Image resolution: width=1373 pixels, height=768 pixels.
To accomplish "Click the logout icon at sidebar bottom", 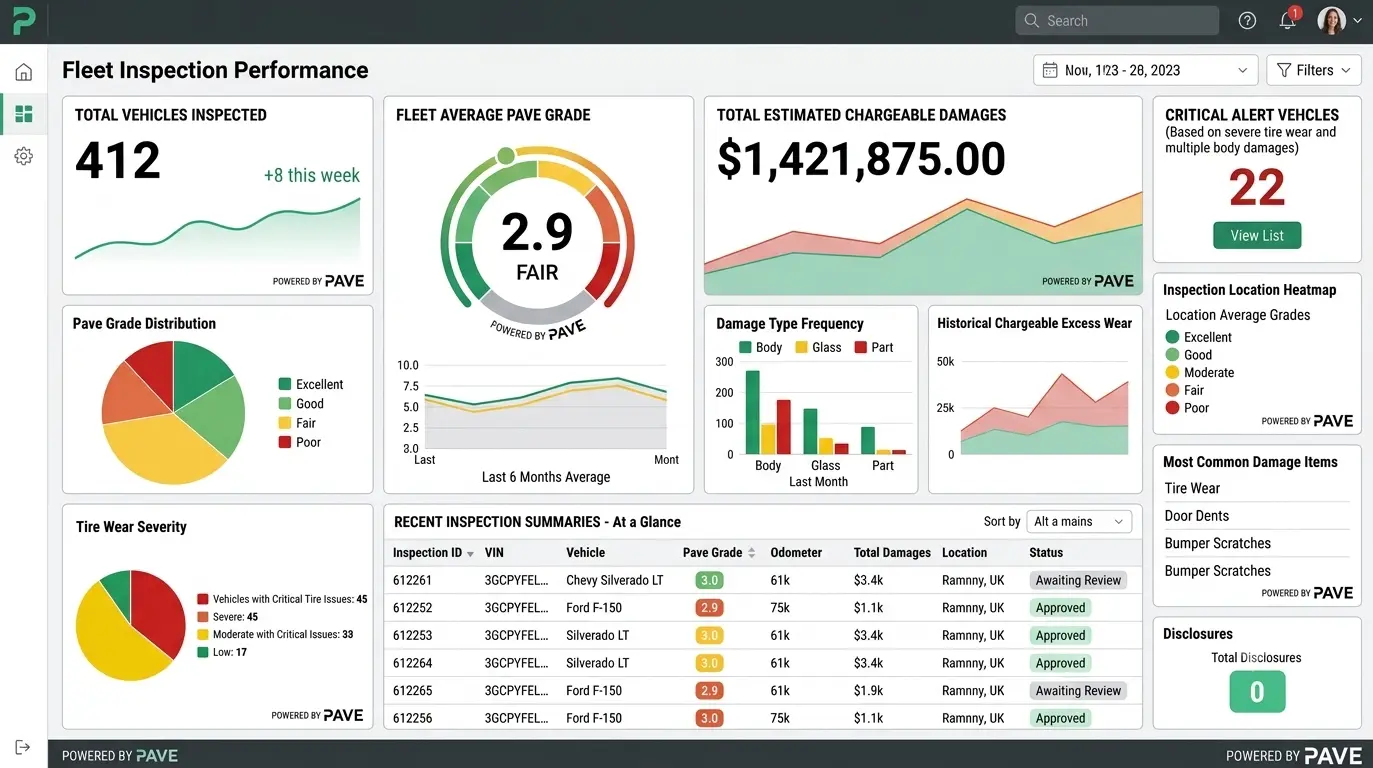I will [x=23, y=747].
